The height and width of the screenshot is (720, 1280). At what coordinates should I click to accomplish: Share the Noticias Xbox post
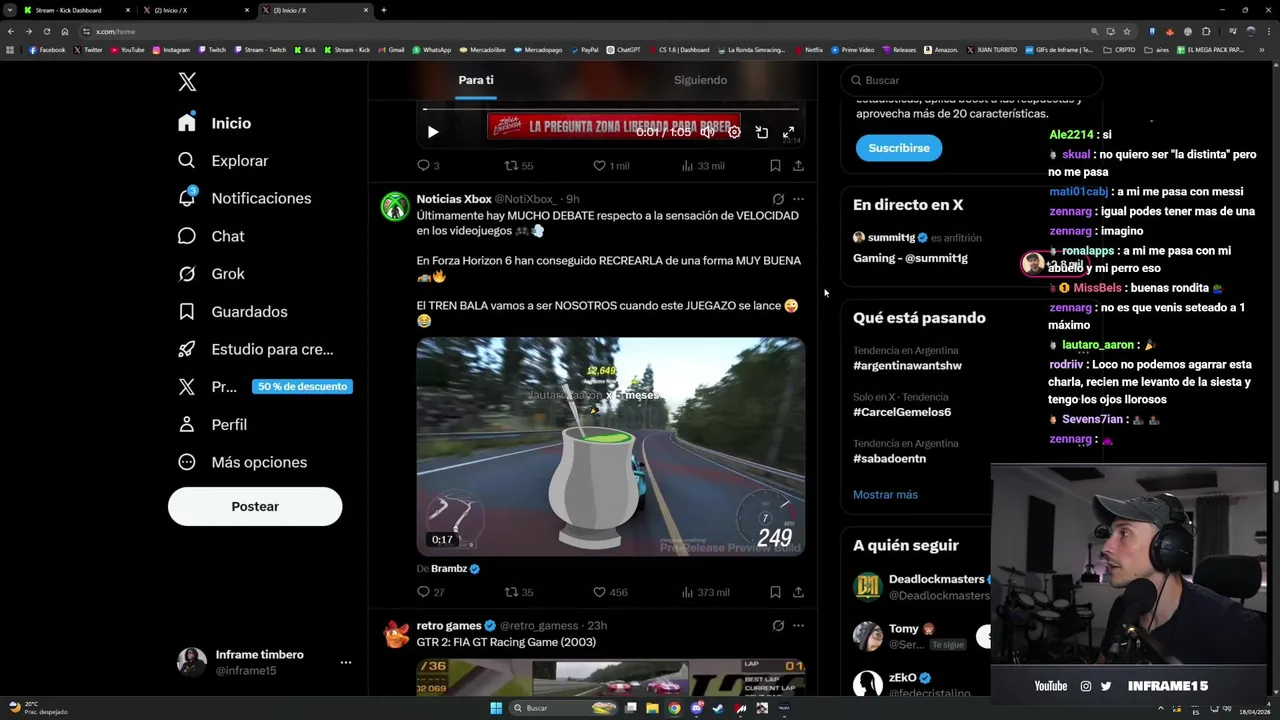798,592
